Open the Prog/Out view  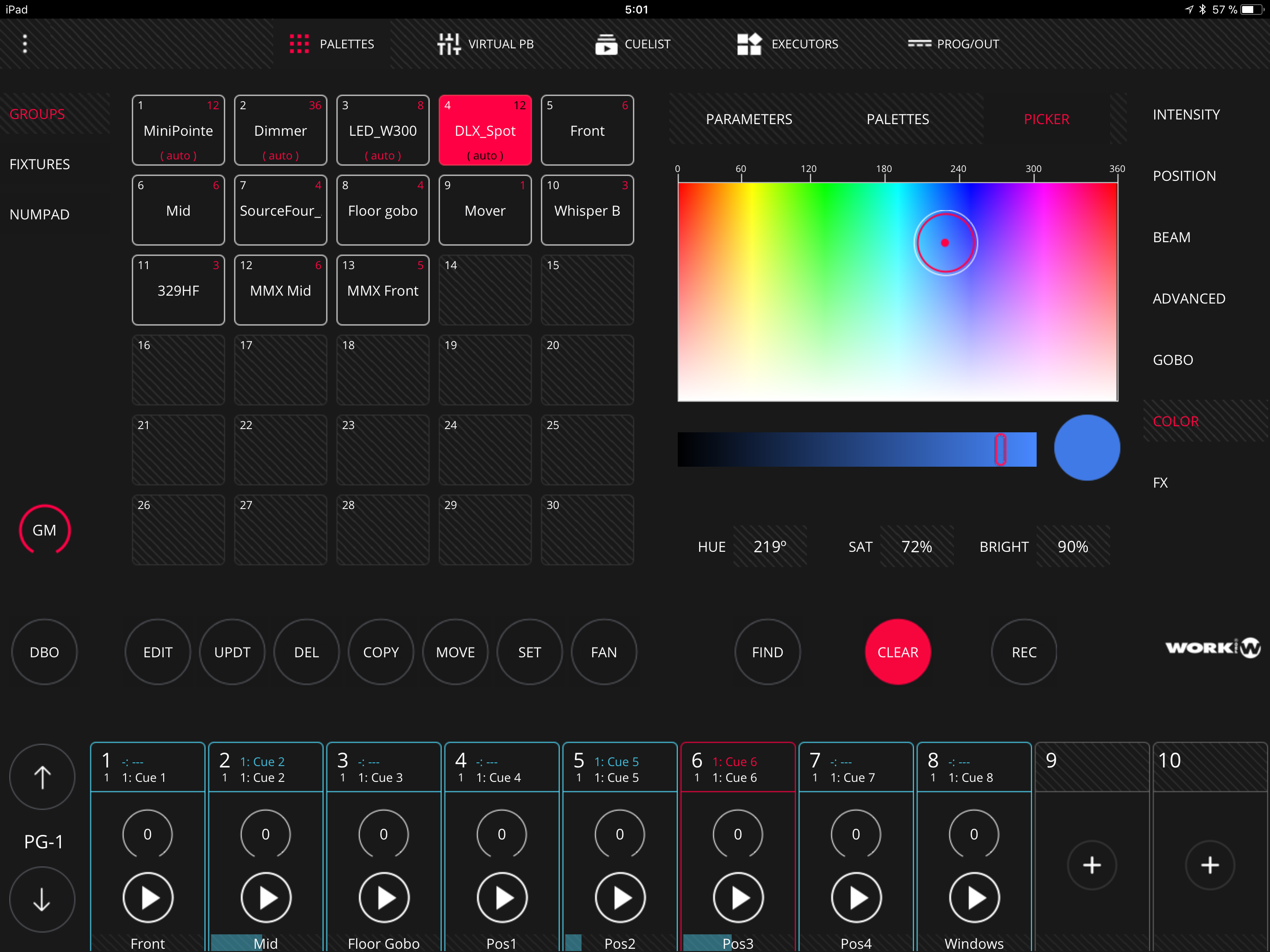953,44
